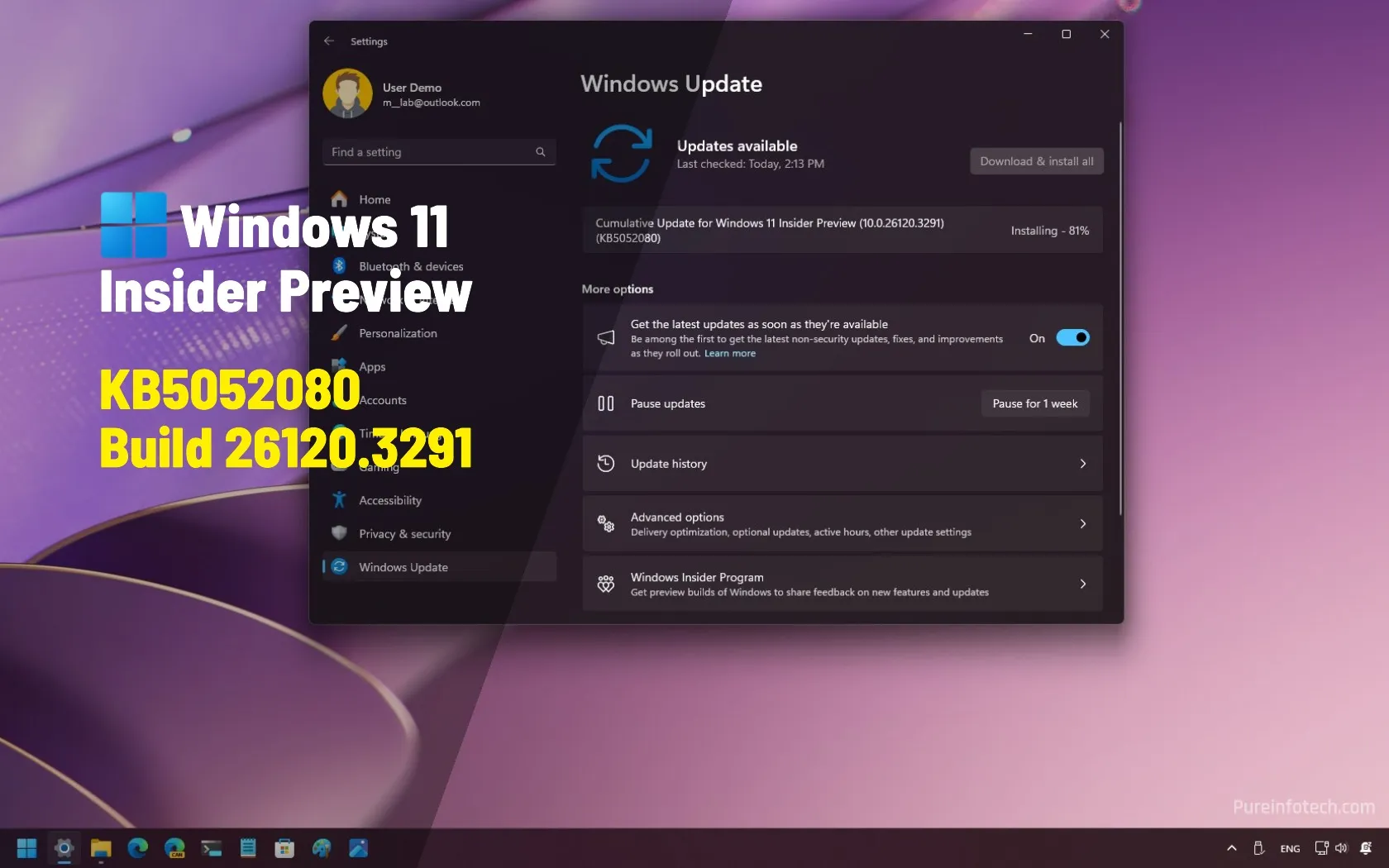Launch Edge Canary from the taskbar
This screenshot has width=1389, height=868.
pos(174,848)
